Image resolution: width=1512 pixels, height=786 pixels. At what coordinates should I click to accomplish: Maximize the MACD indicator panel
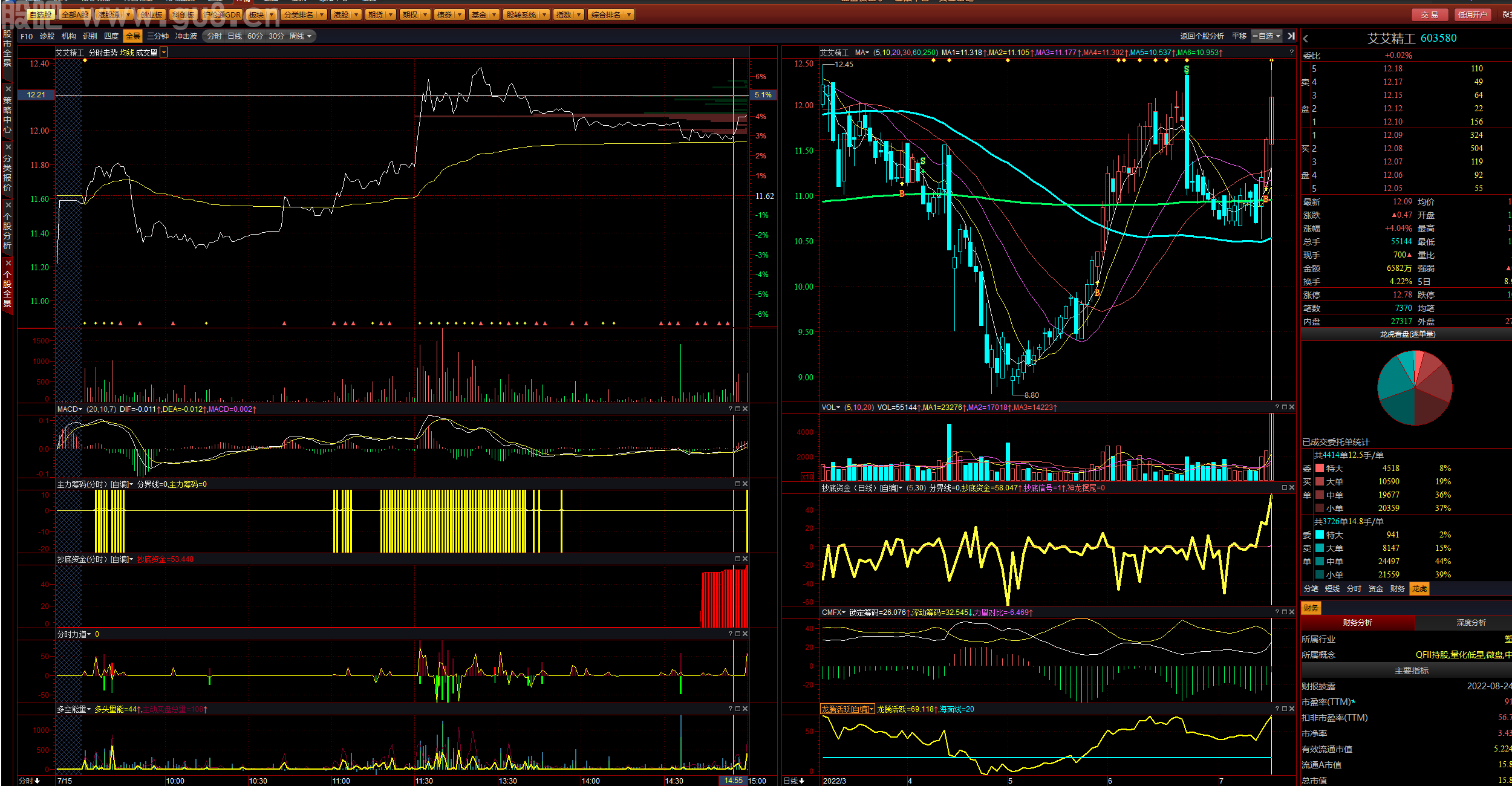point(738,409)
